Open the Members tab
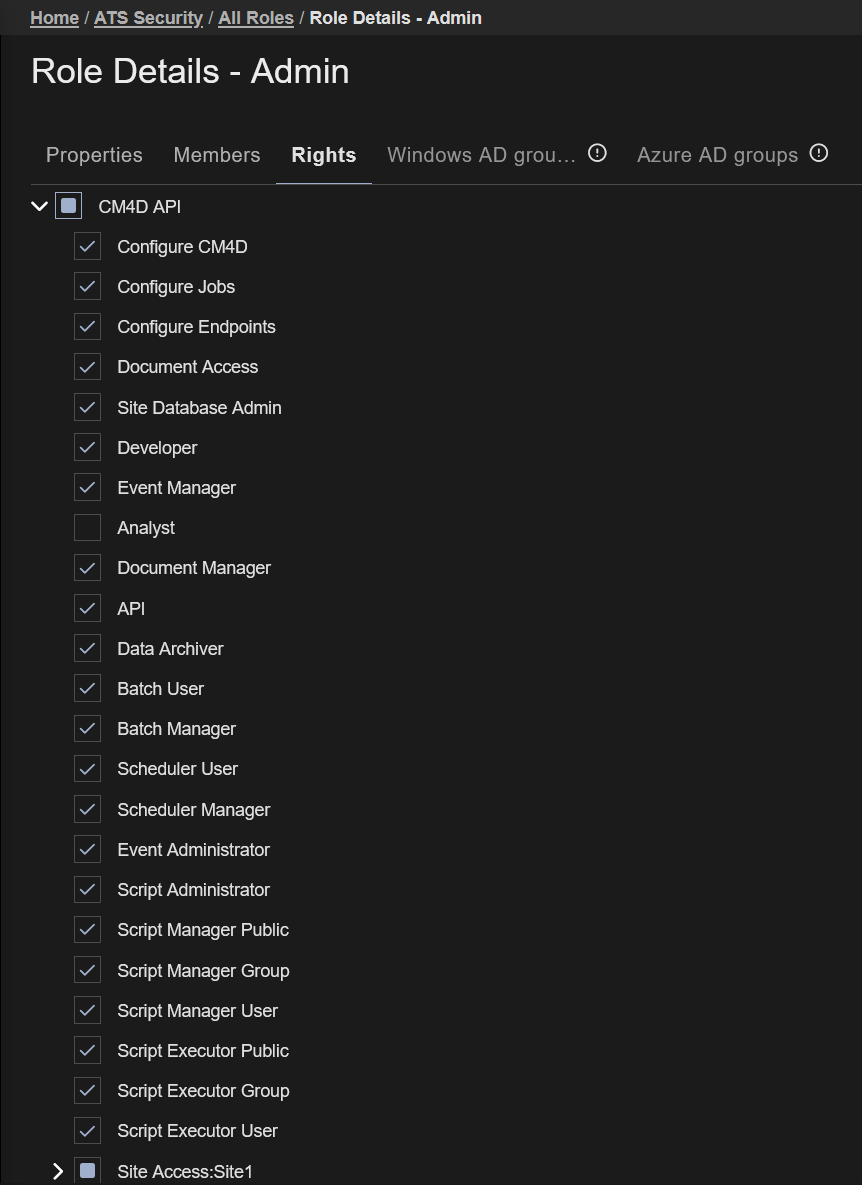 [217, 155]
